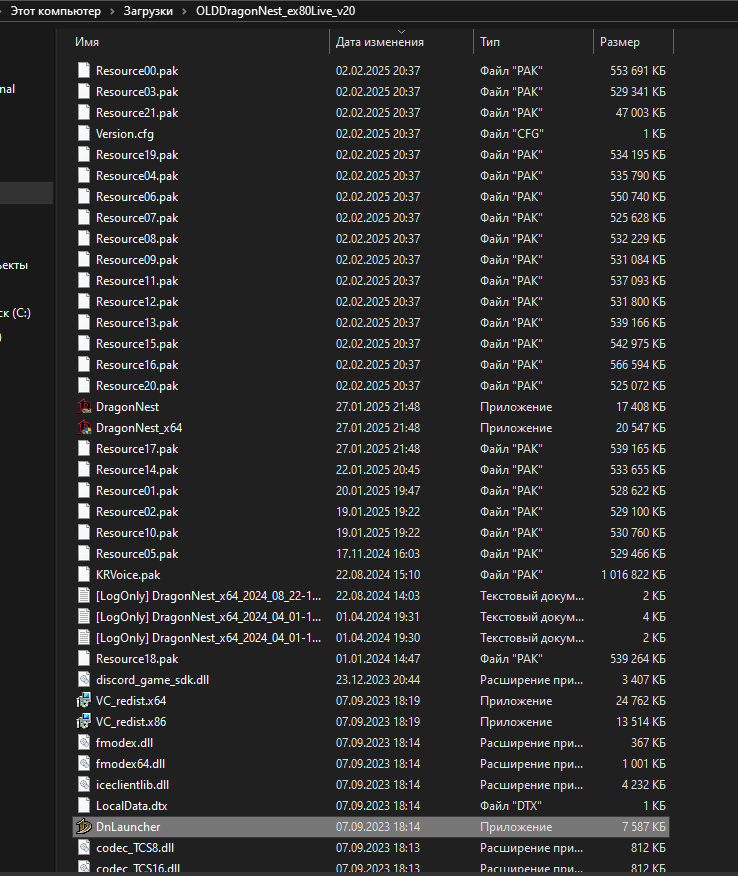Image resolution: width=738 pixels, height=876 pixels.
Task: Select the Resource08.pak file name
Action: (137, 239)
